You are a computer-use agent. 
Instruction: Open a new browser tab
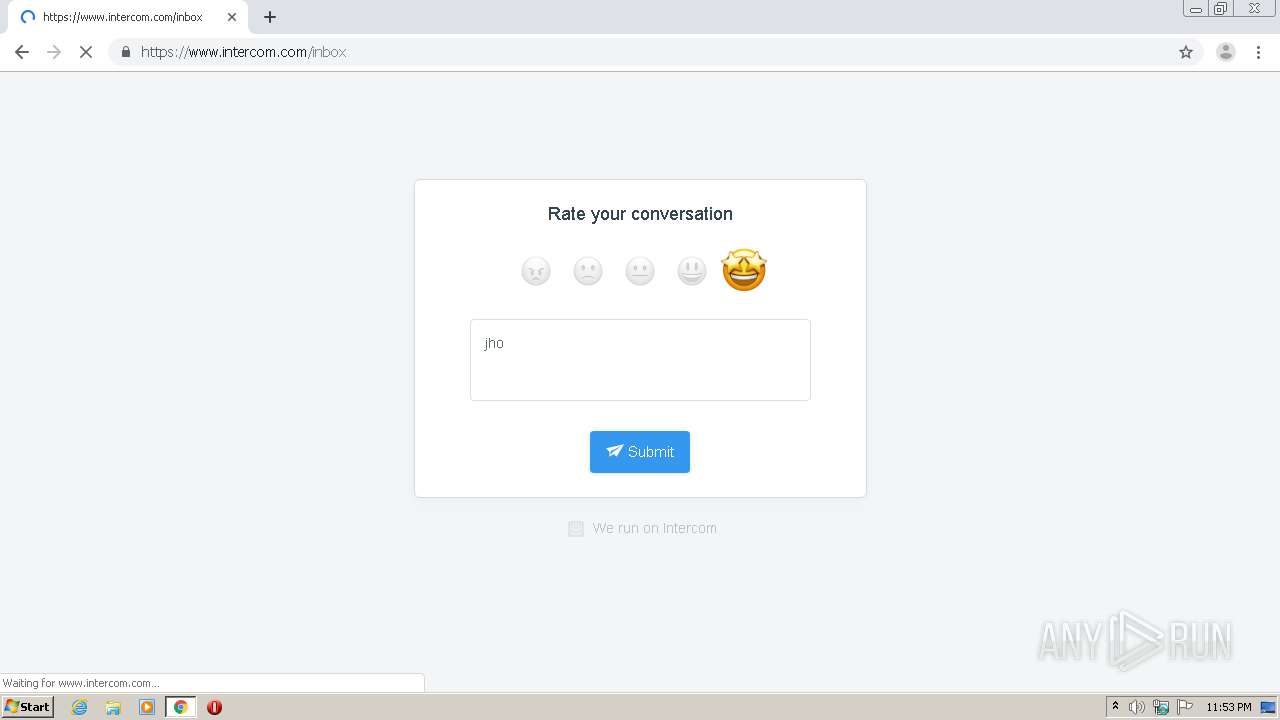270,17
